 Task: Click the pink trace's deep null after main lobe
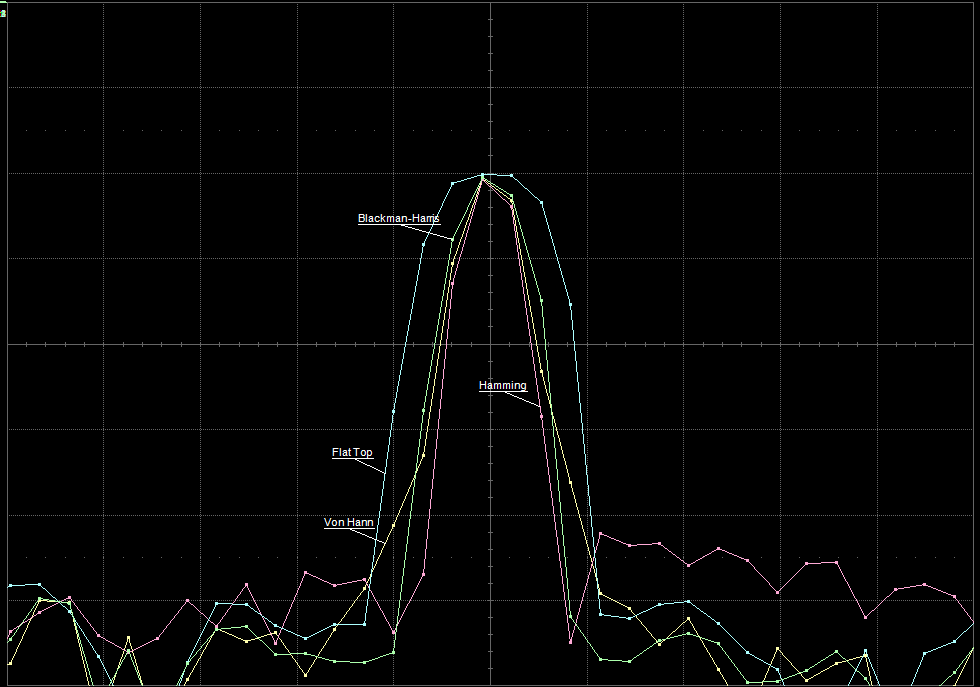click(570, 642)
